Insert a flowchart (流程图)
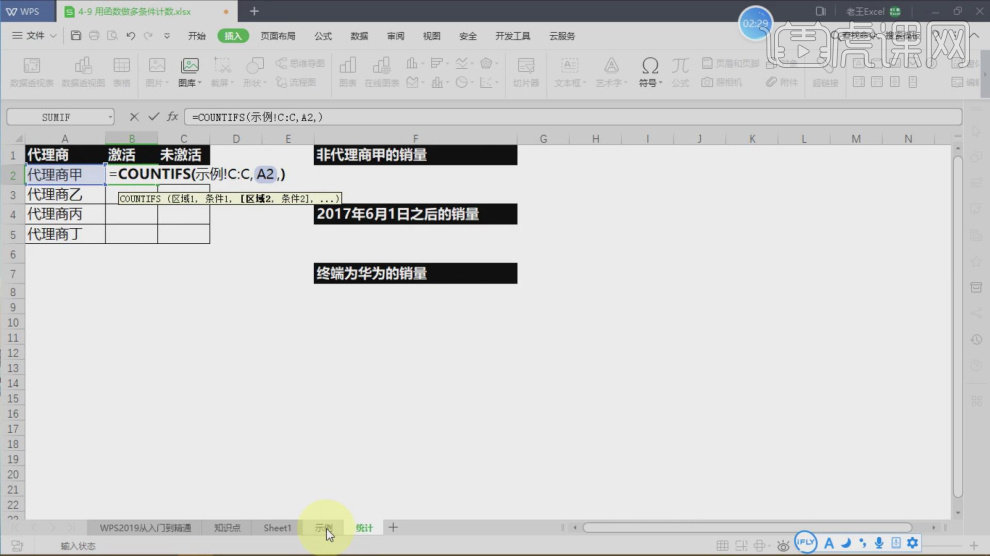Image resolution: width=990 pixels, height=556 pixels. [x=296, y=83]
